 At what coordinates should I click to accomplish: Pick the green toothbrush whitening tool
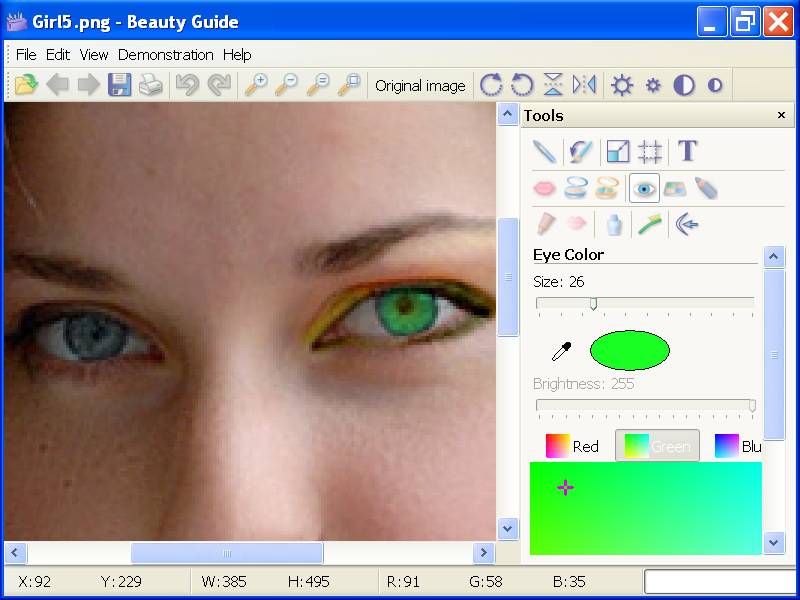click(x=650, y=224)
